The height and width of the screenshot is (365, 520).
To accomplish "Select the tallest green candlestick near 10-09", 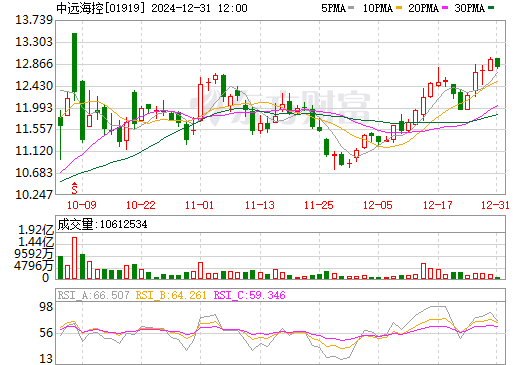I will click(74, 63).
